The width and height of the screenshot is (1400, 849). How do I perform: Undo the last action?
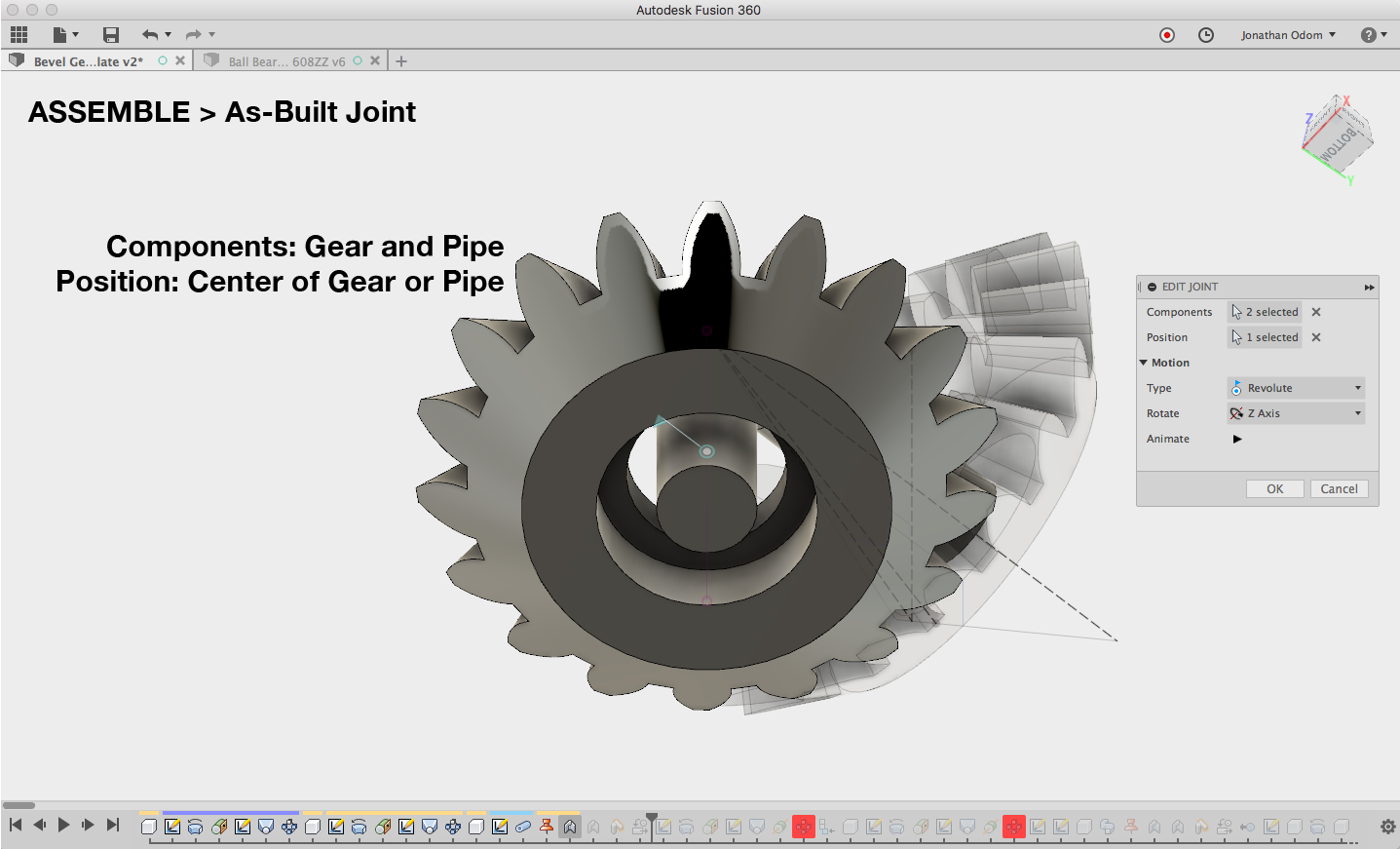150,35
